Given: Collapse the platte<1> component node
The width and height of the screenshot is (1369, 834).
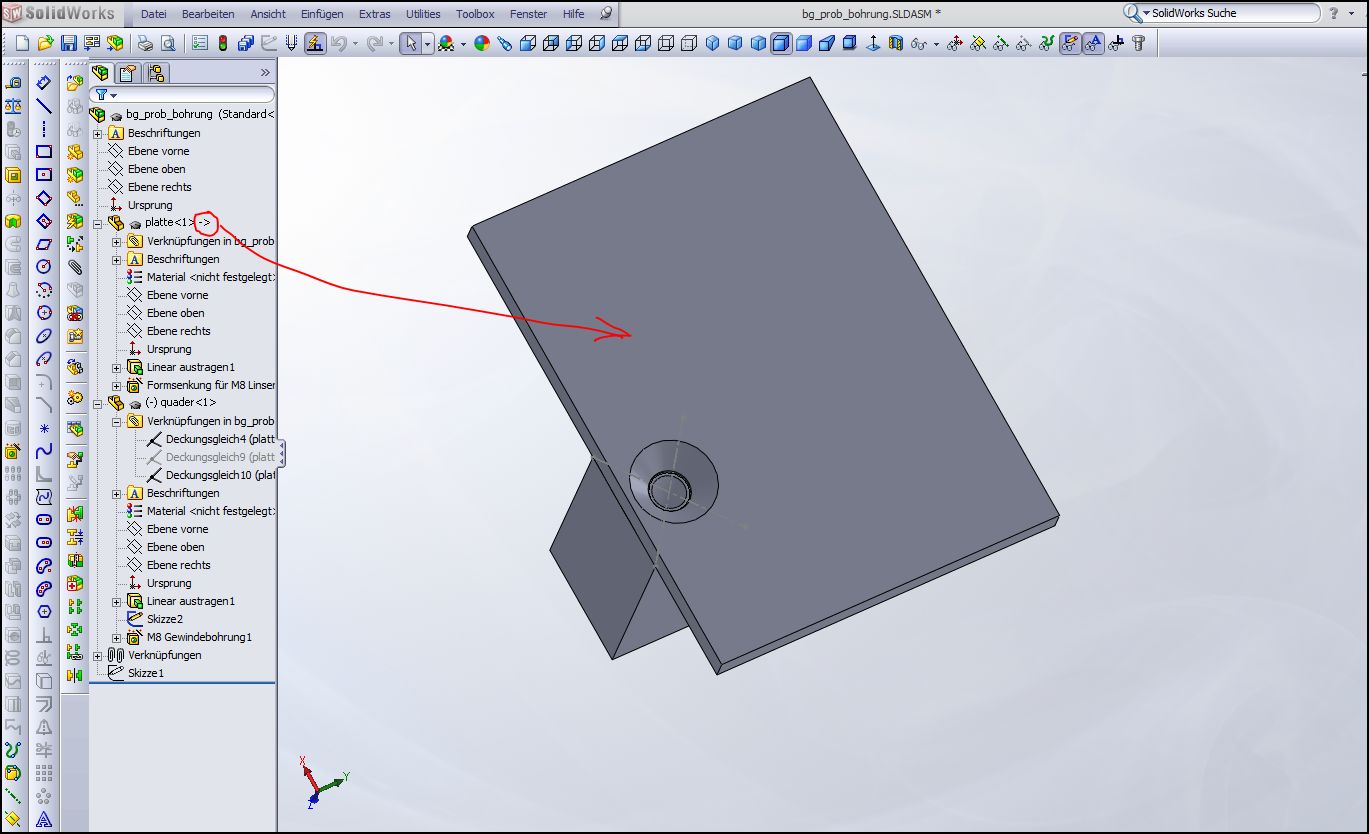Looking at the screenshot, I should 98,223.
